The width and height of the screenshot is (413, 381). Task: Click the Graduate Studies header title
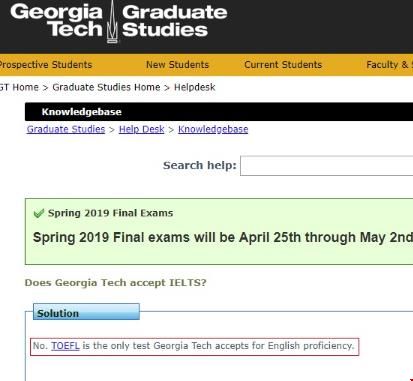174,20
